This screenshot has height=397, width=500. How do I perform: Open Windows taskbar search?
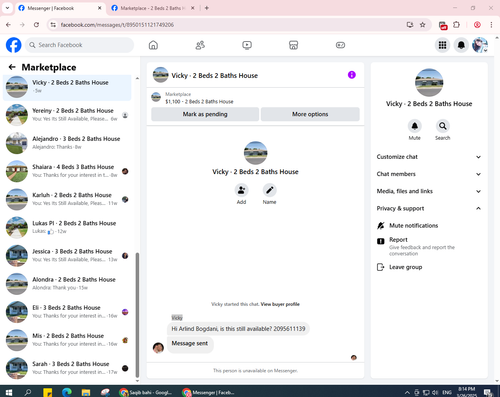click(x=28, y=392)
